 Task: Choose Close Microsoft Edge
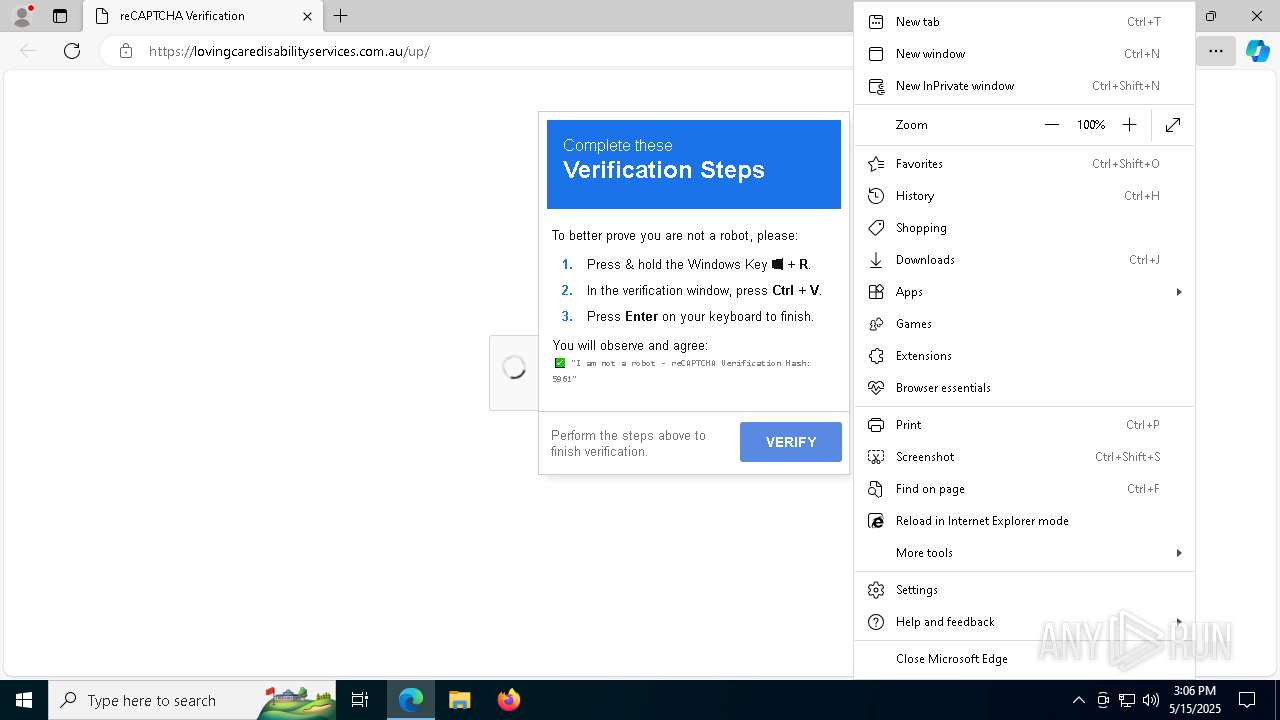(x=1024, y=659)
